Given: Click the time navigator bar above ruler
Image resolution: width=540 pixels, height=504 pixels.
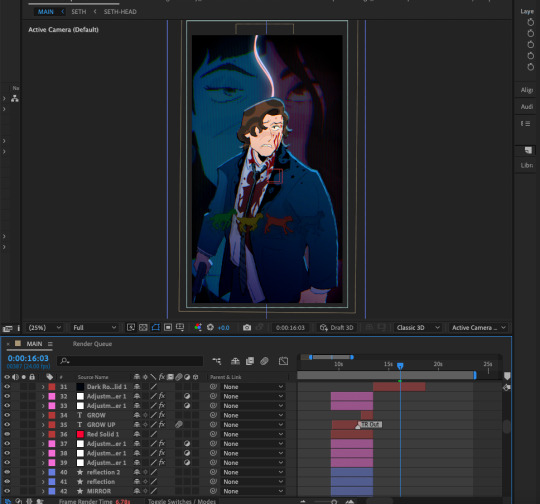Looking at the screenshot, I should 331,357.
